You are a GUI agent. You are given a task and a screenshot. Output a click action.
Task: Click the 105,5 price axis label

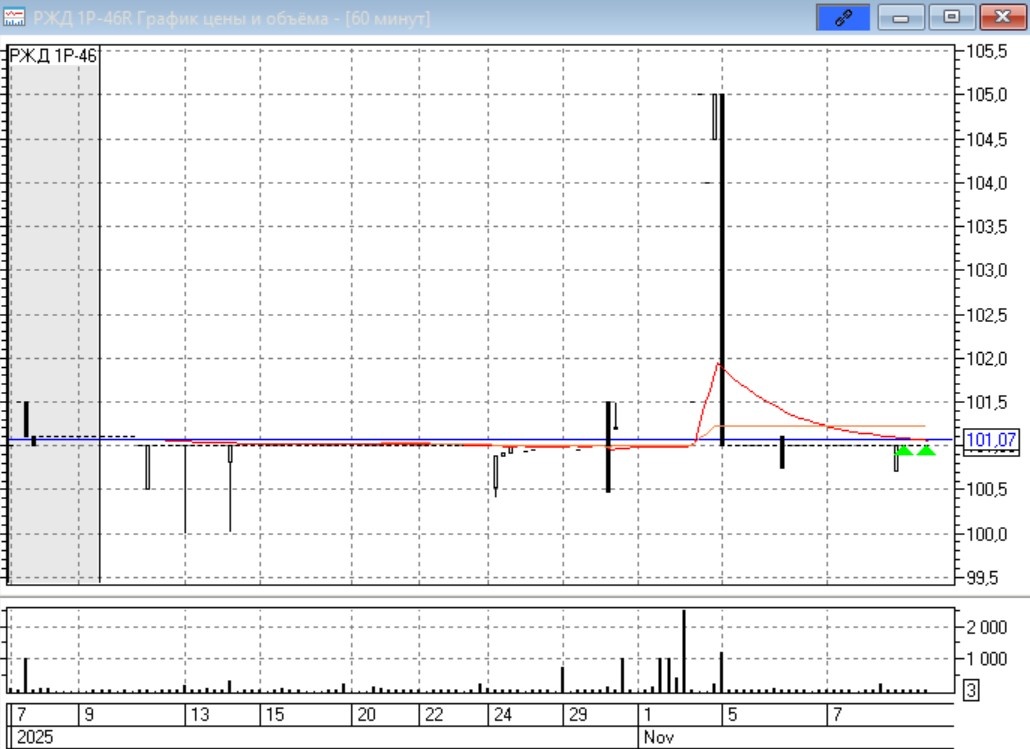click(x=986, y=51)
